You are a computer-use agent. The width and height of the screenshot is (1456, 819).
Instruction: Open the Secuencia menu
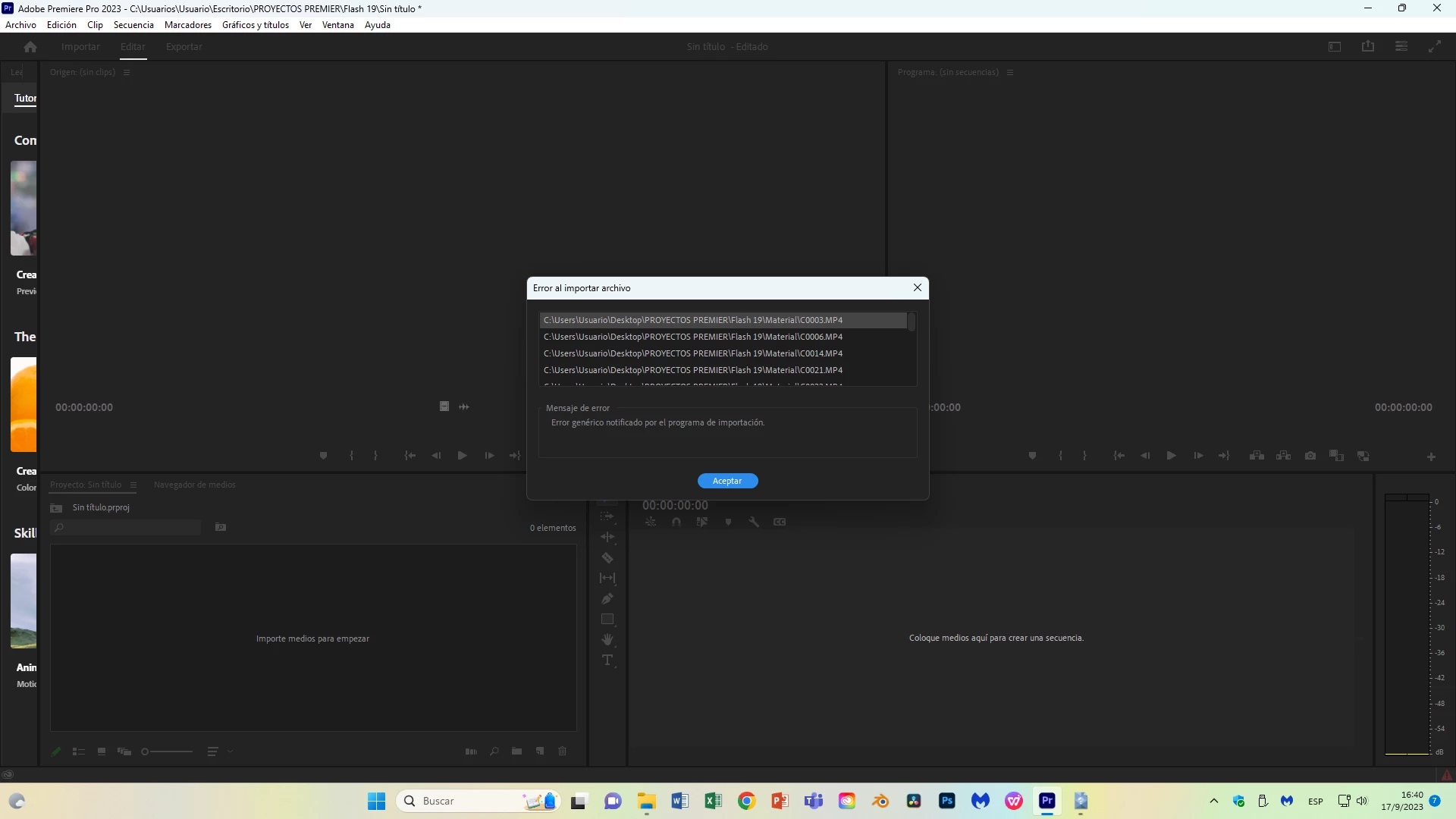[133, 25]
